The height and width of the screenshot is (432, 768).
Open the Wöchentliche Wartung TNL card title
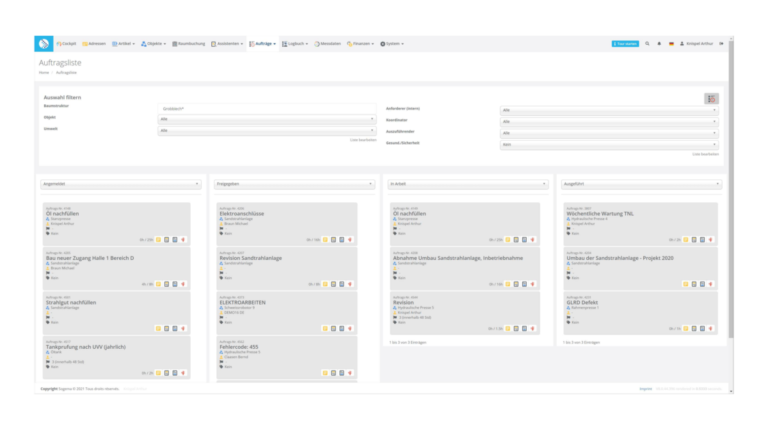pos(600,214)
